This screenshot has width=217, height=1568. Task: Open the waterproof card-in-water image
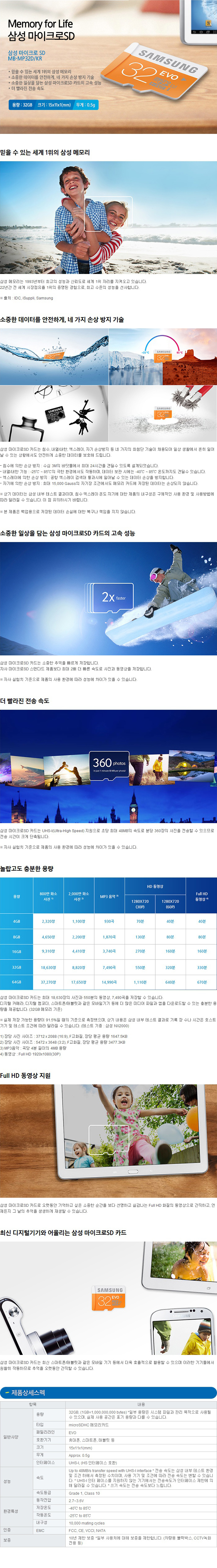point(54,357)
